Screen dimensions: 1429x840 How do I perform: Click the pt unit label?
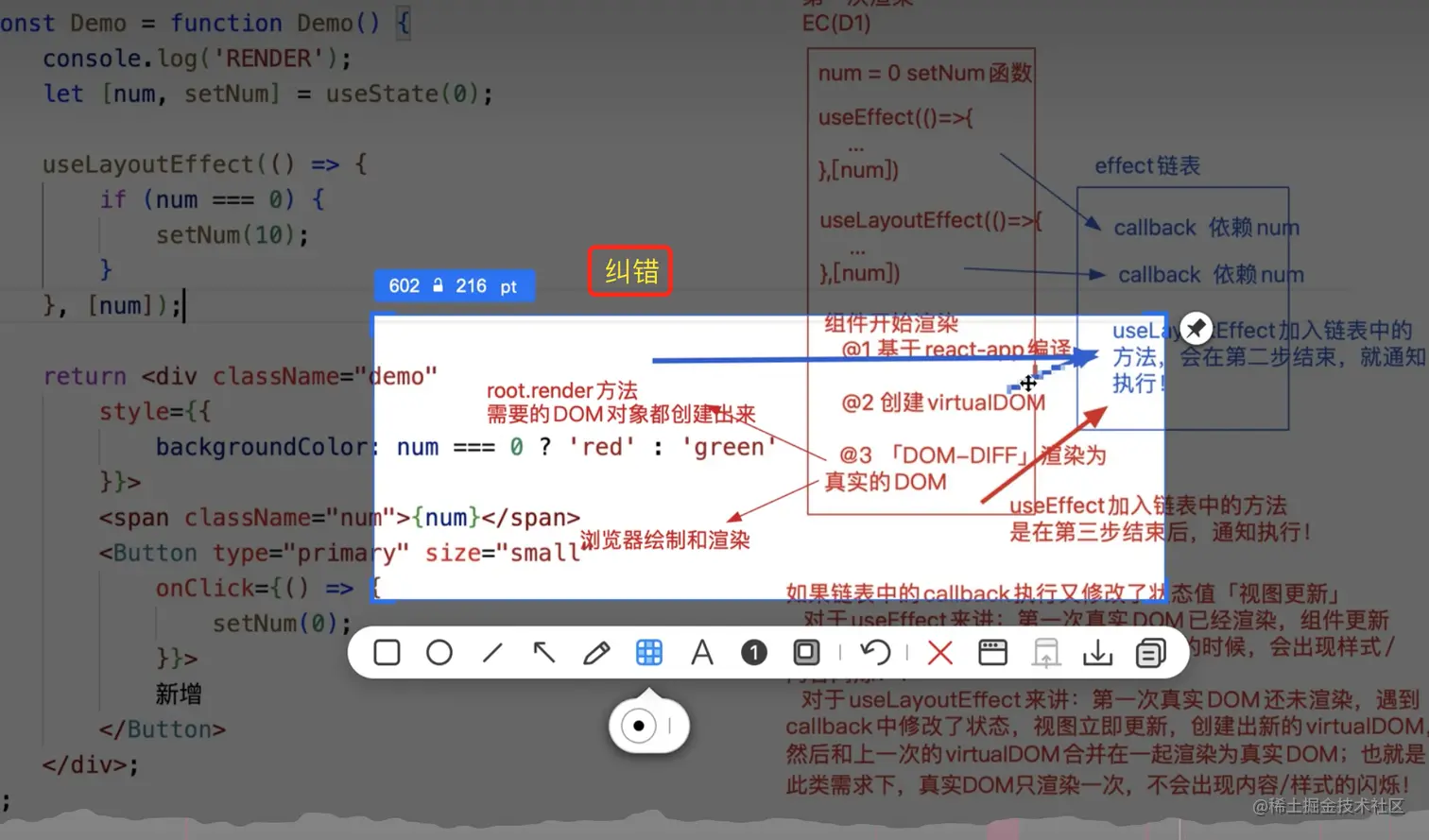point(508,287)
